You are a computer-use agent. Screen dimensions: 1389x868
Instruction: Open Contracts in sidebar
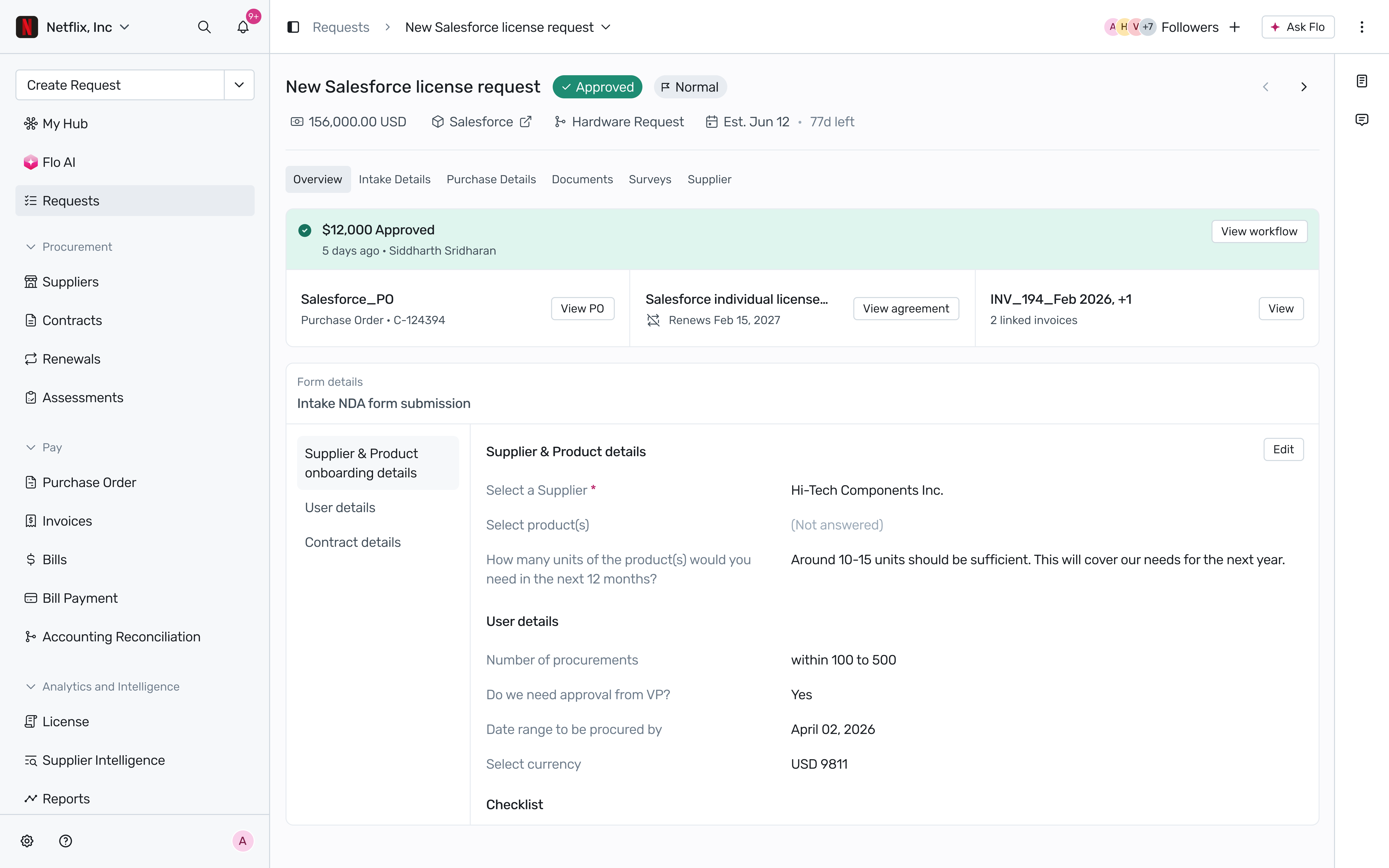[135, 320]
